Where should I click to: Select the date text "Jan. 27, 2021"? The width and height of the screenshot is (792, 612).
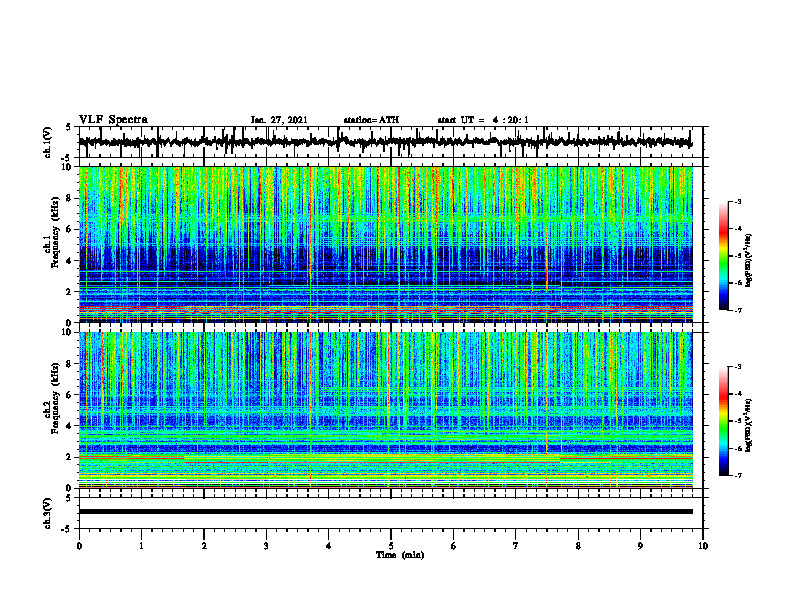279,120
